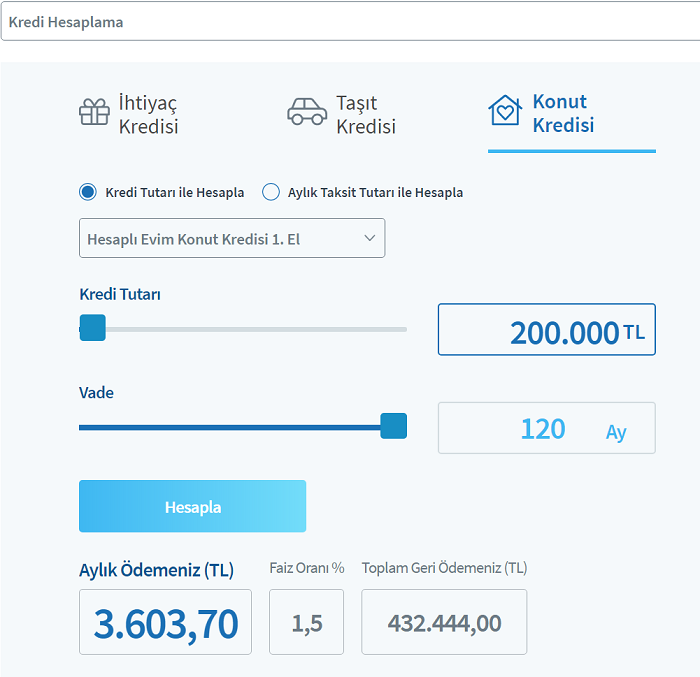
Task: Select the Kredi Tutarı ile Hesapla radio button
Action: click(x=88, y=192)
